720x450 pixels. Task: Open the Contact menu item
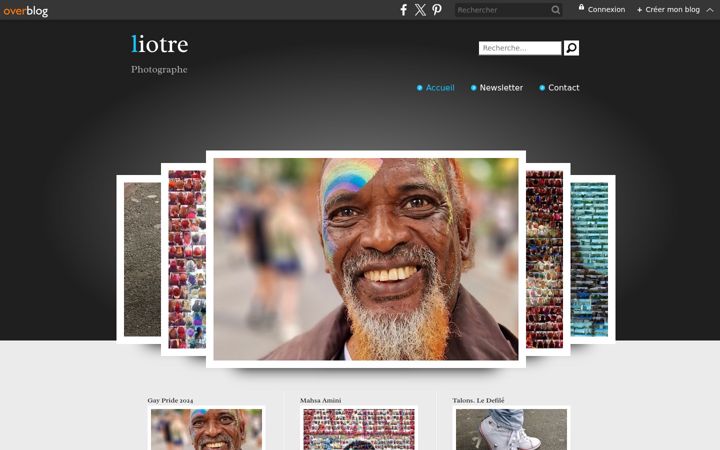[559, 88]
